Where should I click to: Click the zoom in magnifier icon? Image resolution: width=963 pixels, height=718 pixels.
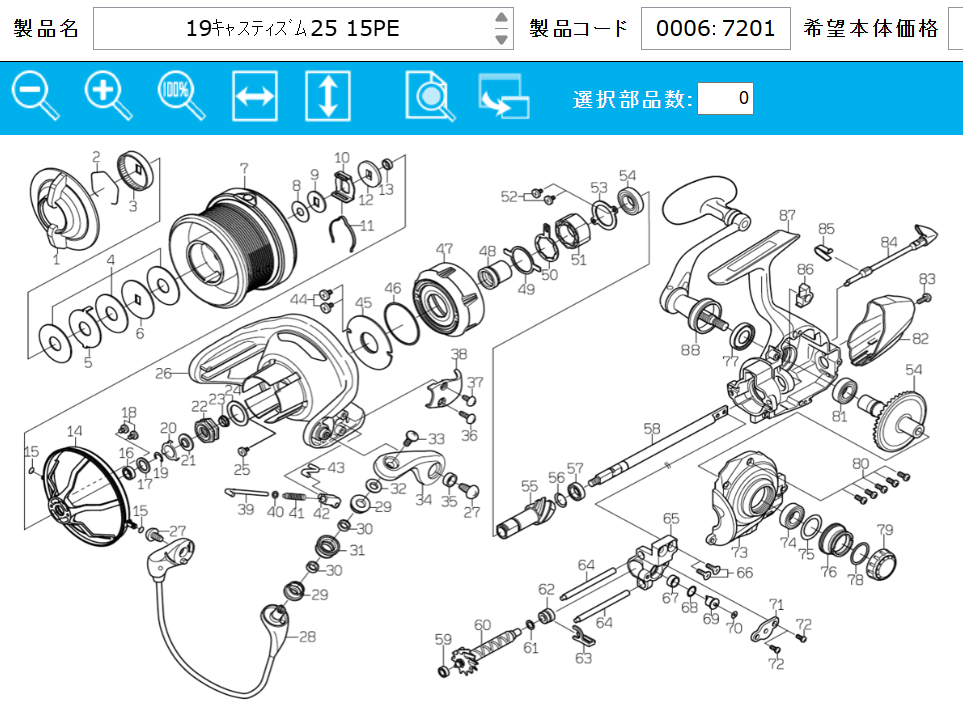(108, 95)
